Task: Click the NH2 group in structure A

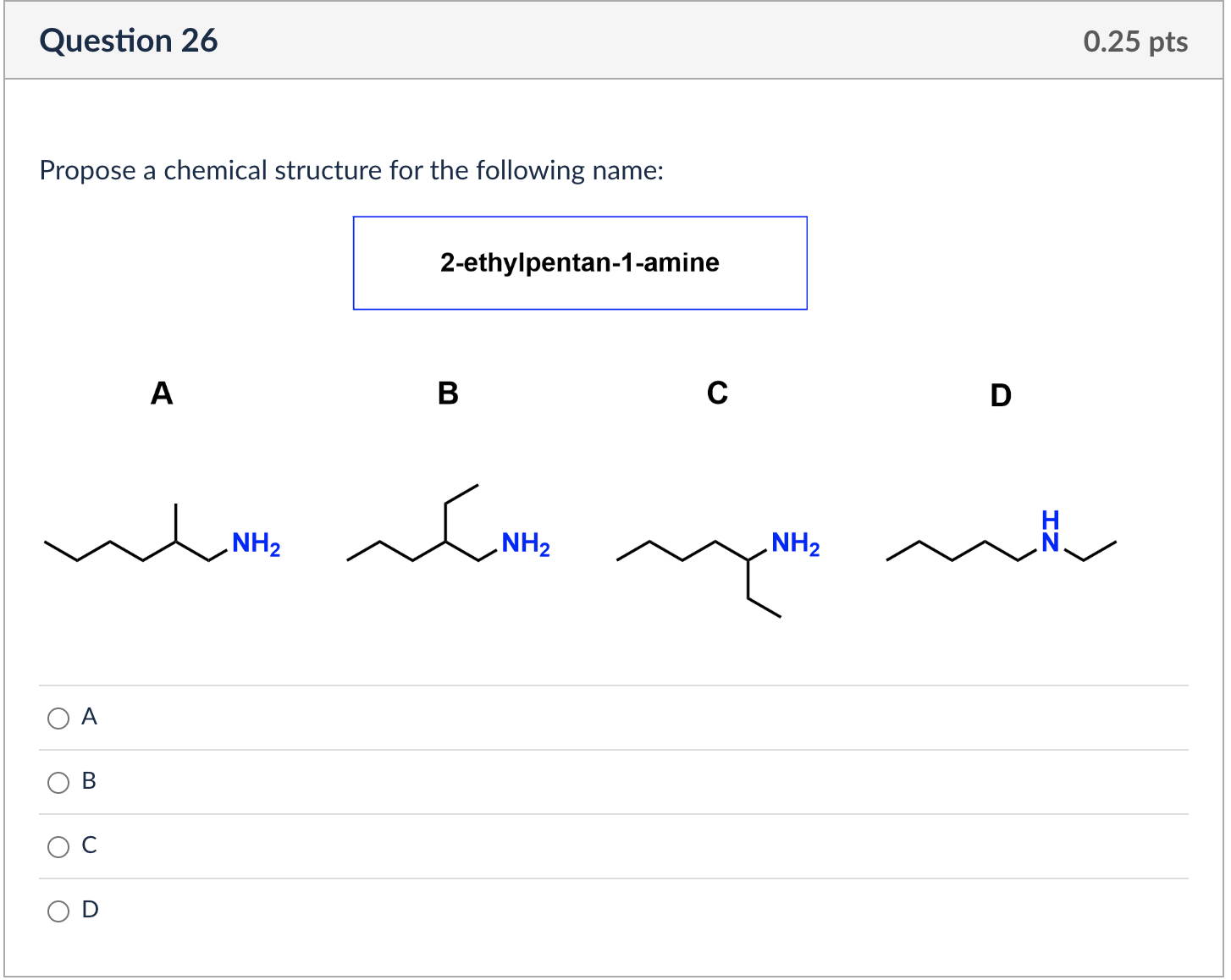Action: (256, 542)
